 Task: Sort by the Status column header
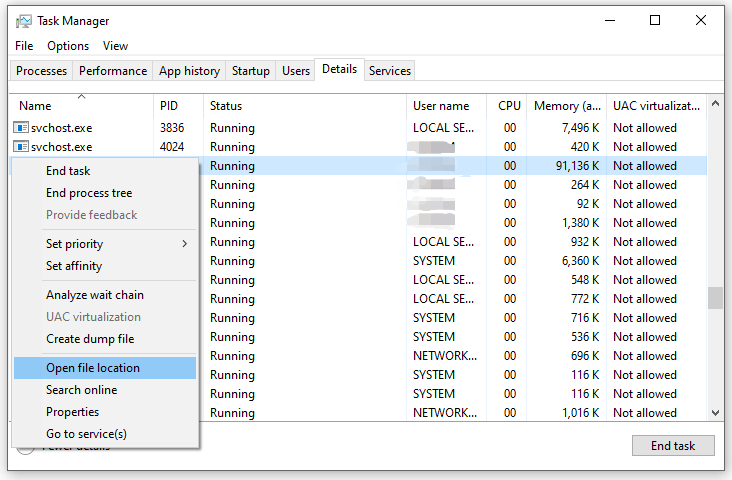[305, 106]
